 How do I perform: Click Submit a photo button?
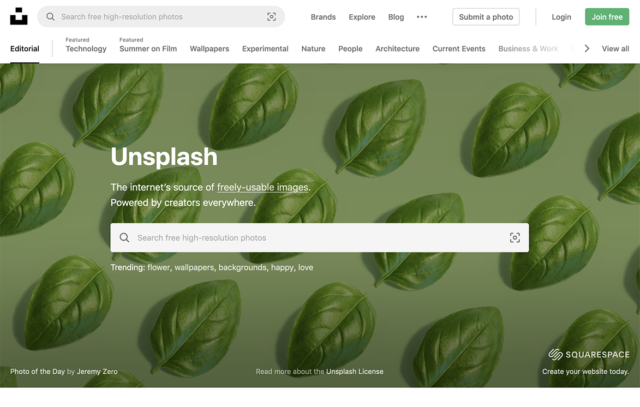(x=486, y=17)
